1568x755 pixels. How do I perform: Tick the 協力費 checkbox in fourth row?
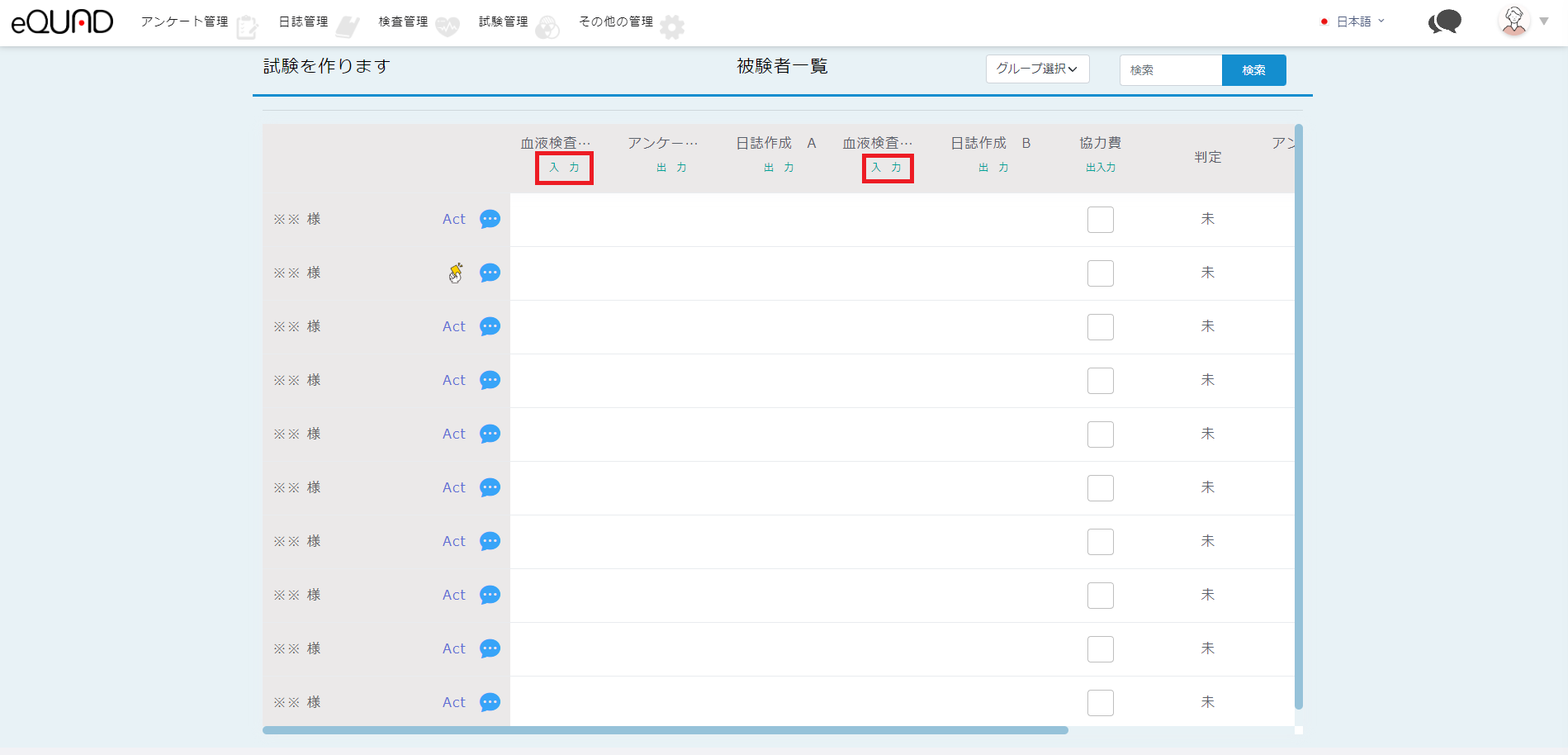click(x=1100, y=381)
